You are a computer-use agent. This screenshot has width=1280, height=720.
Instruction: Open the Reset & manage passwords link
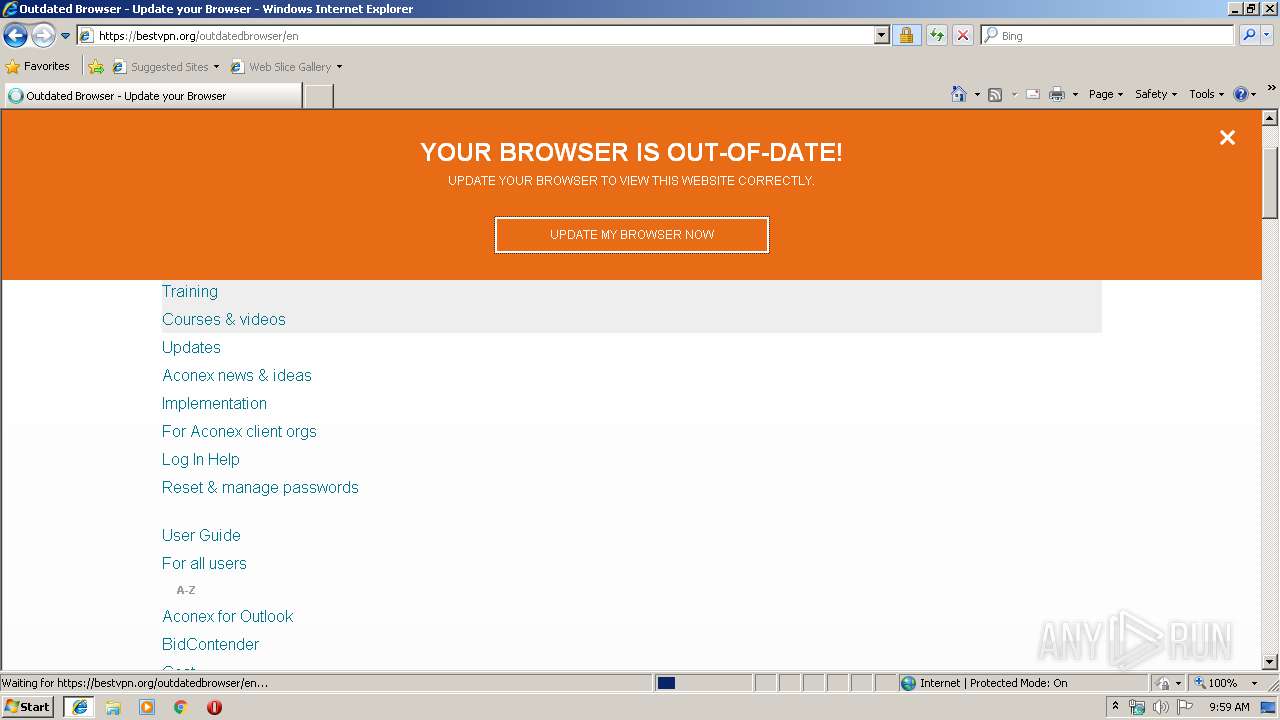coord(260,487)
